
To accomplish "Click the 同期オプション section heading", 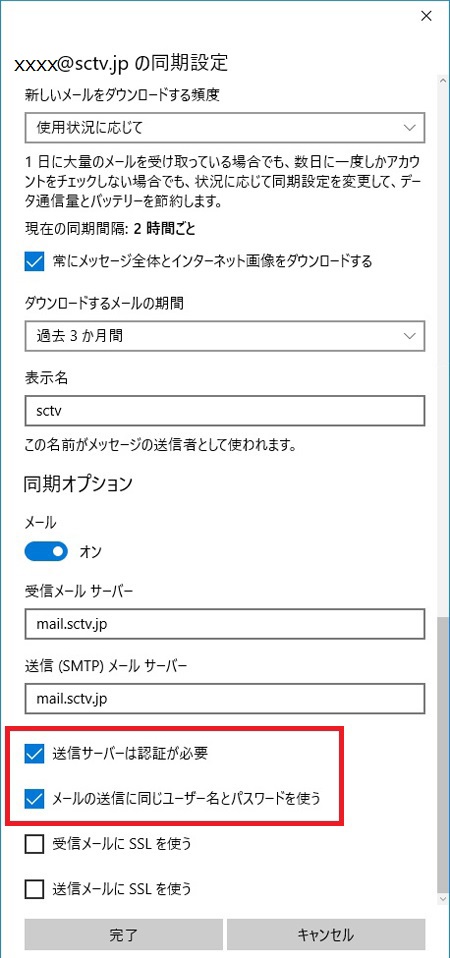I will (x=78, y=484).
